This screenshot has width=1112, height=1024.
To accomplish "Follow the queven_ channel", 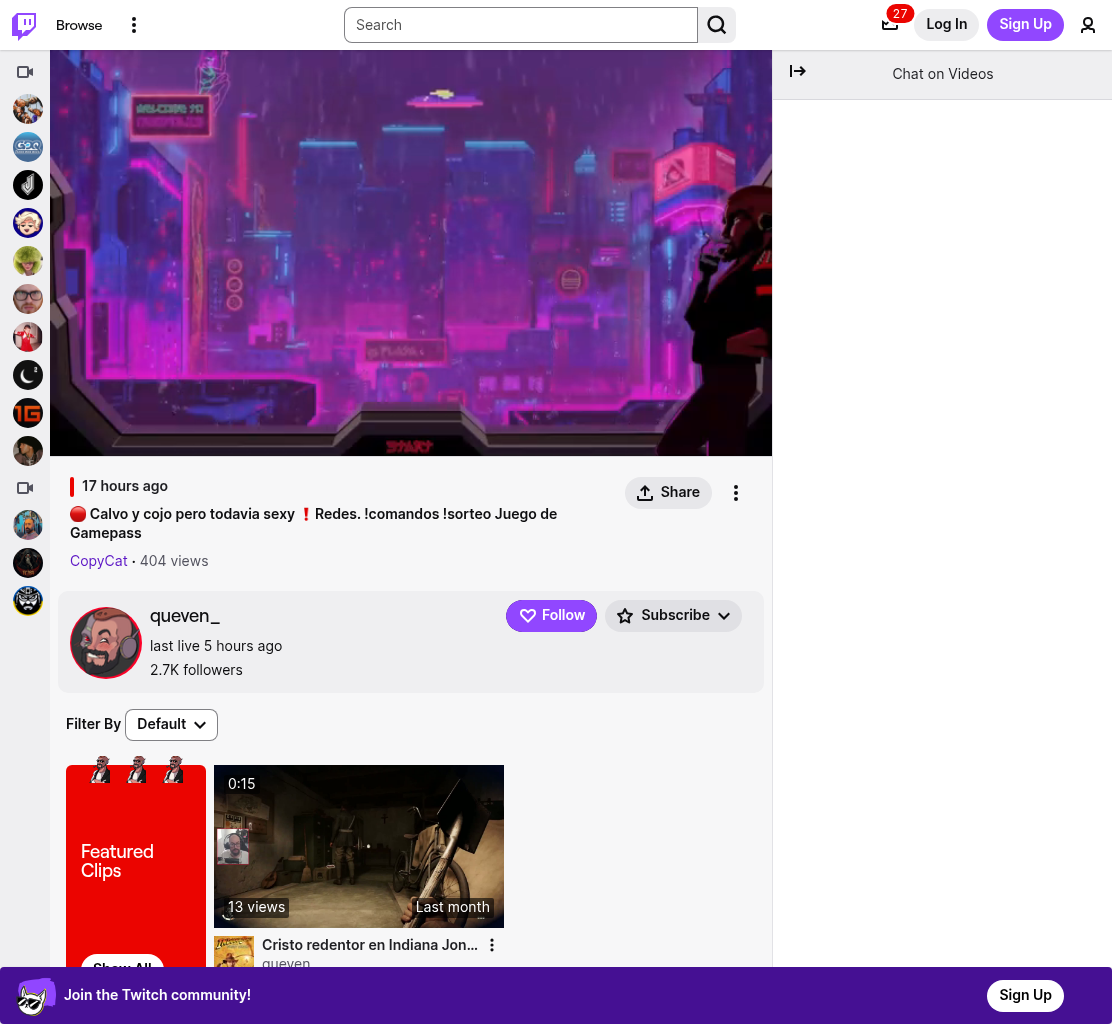I will click(x=551, y=616).
